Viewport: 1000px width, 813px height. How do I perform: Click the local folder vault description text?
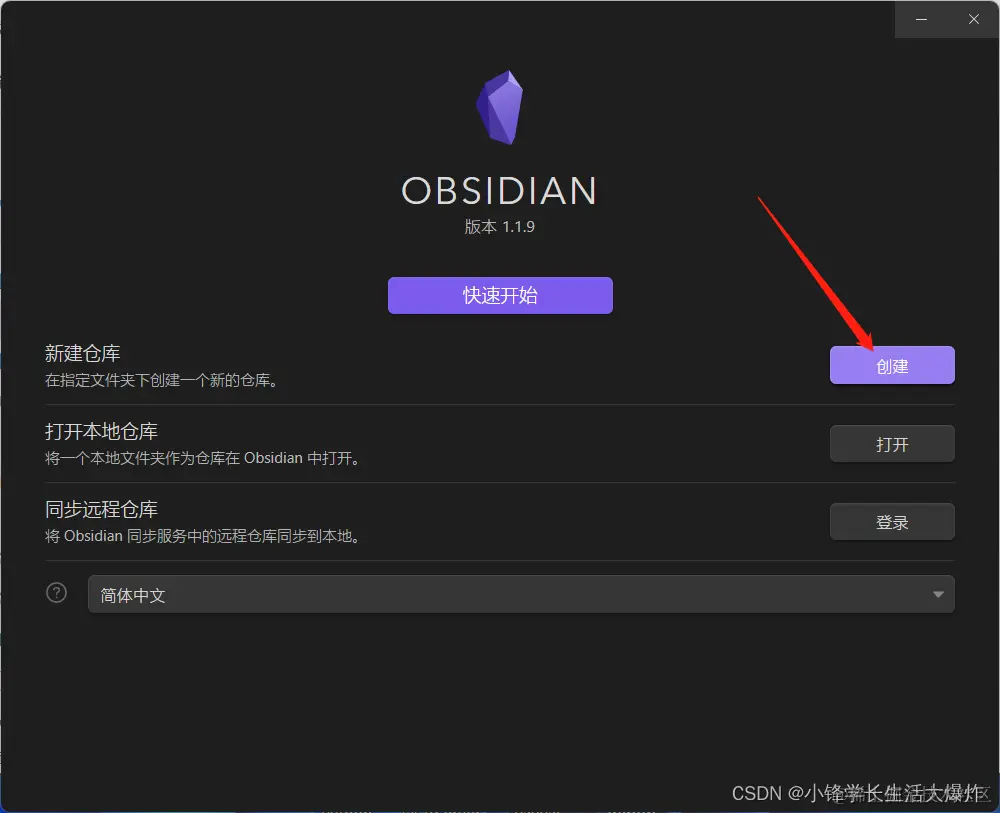point(203,458)
